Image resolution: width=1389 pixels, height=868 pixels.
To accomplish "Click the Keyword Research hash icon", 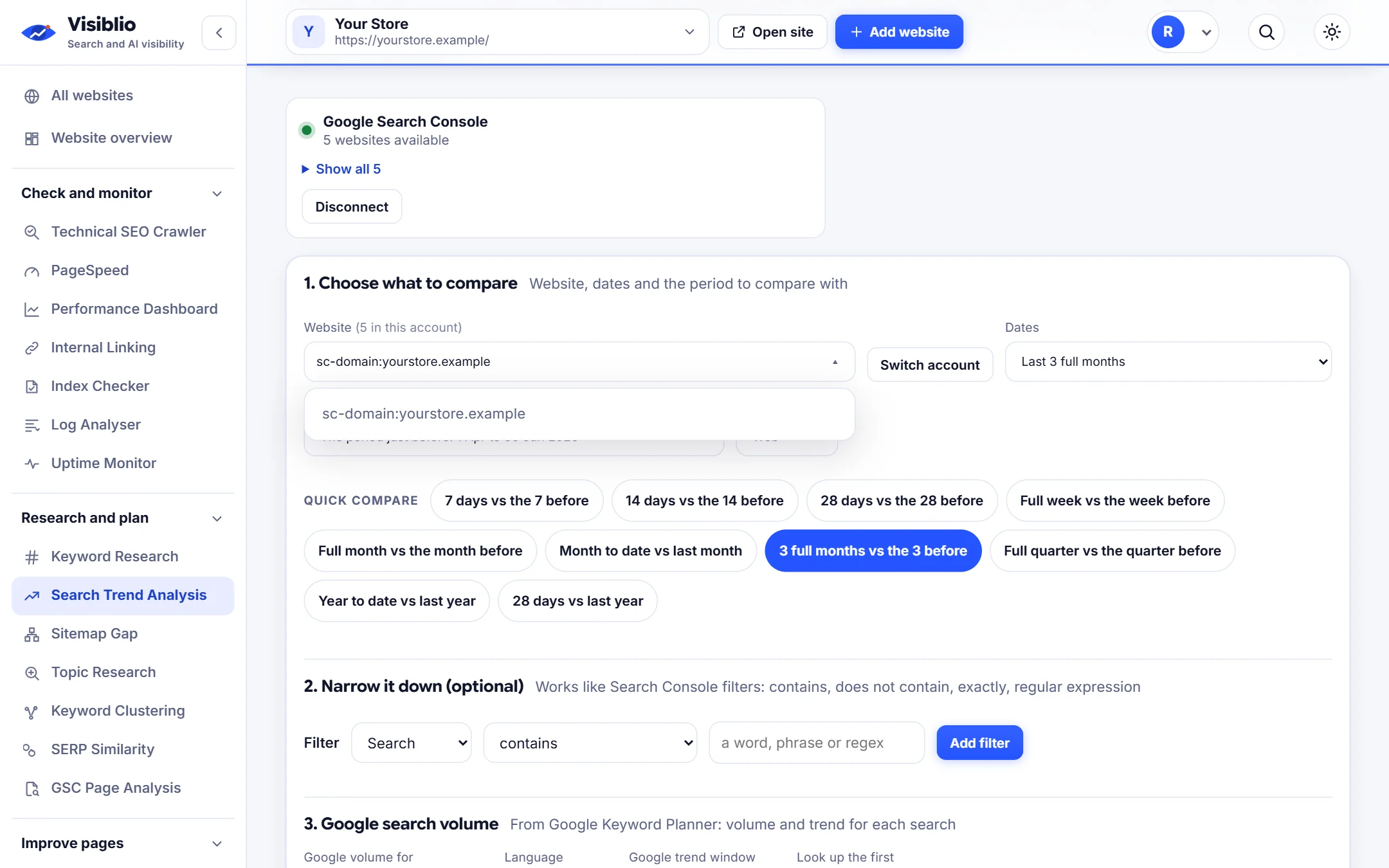I will click(32, 557).
